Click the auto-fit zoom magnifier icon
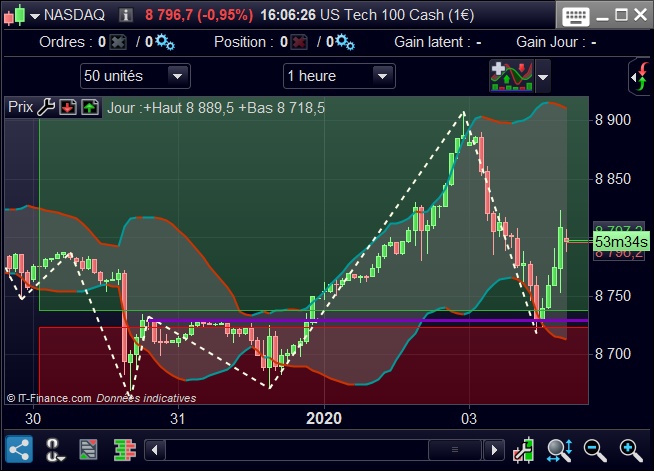This screenshot has height=471, width=654. (560, 450)
